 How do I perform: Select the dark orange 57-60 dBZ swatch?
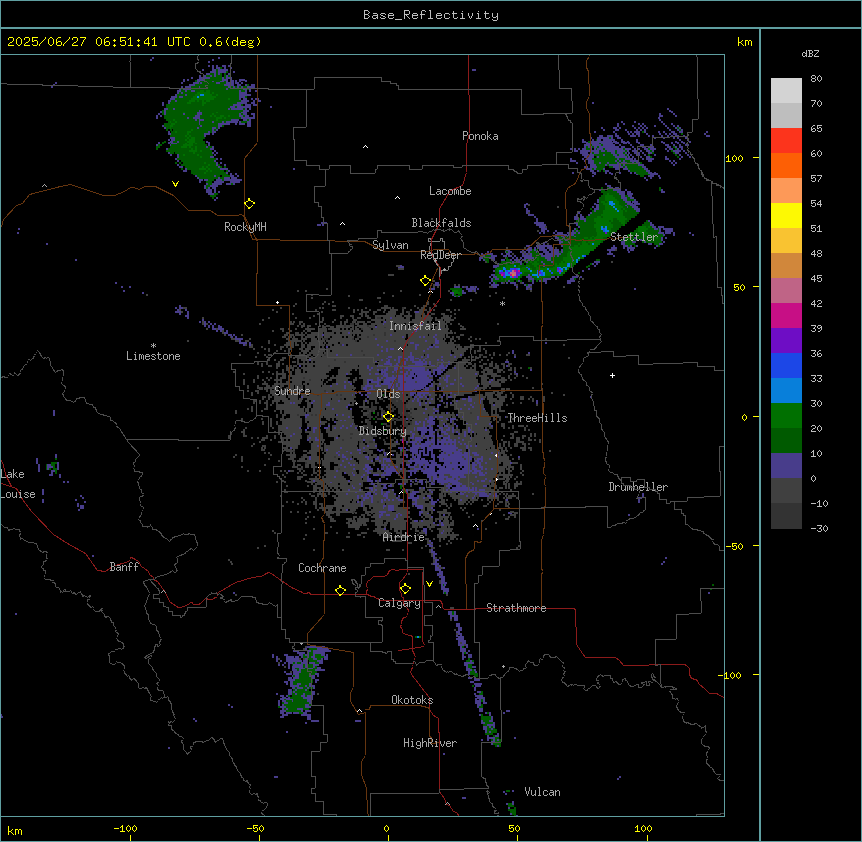click(786, 166)
